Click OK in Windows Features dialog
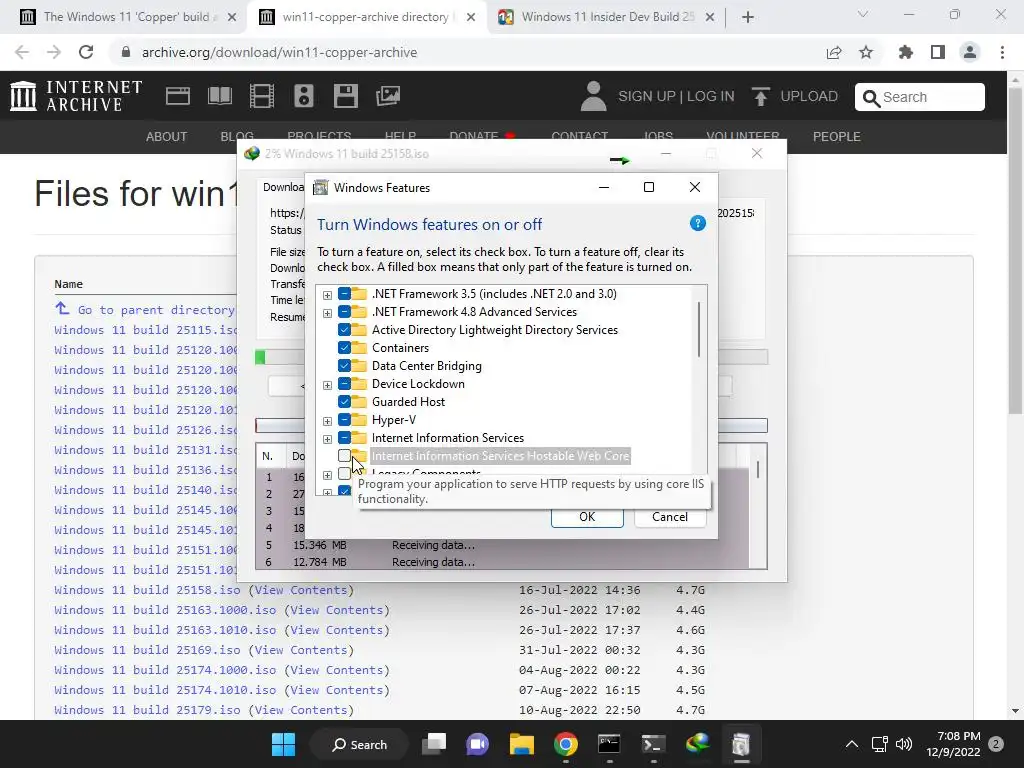Screen dimensions: 1024x768 [x=587, y=517]
